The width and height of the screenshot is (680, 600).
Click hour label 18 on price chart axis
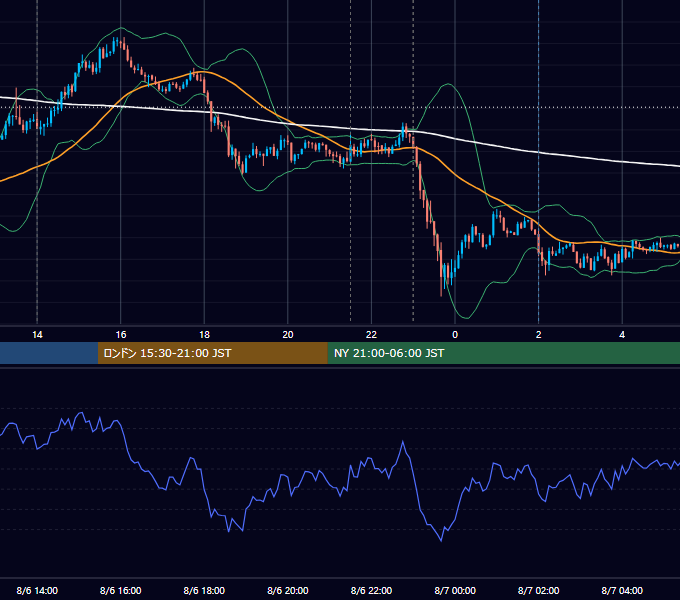click(204, 335)
